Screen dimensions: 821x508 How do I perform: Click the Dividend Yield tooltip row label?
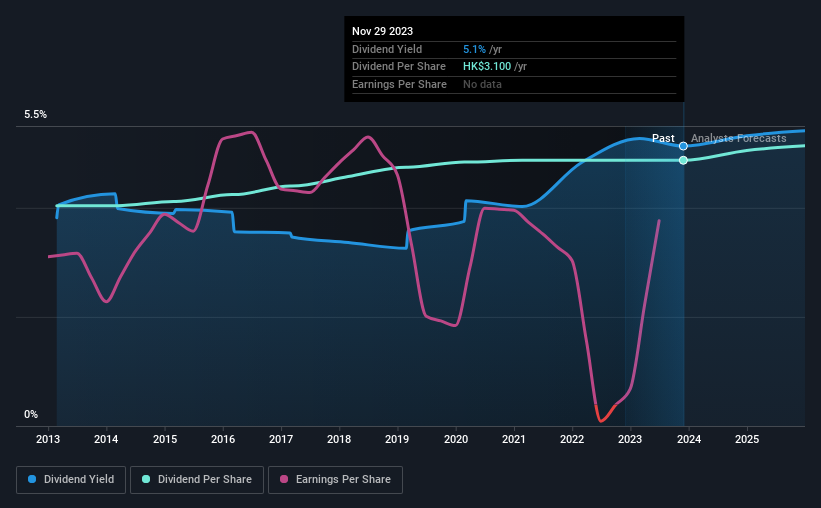387,49
